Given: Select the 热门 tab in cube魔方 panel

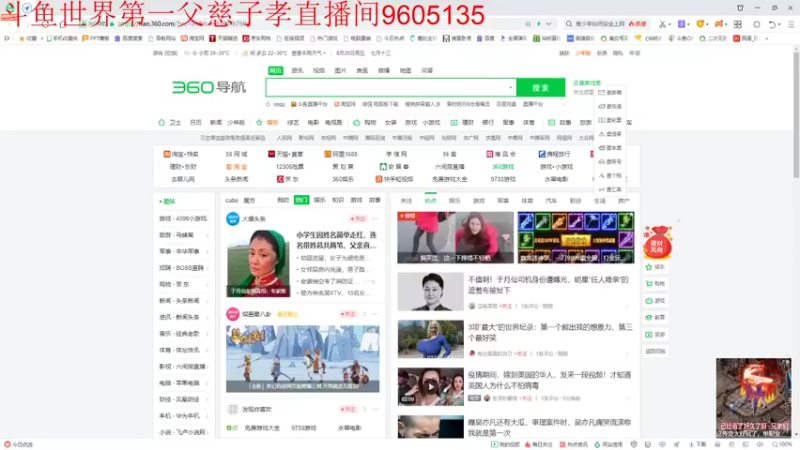Looking at the screenshot, I should coord(302,200).
